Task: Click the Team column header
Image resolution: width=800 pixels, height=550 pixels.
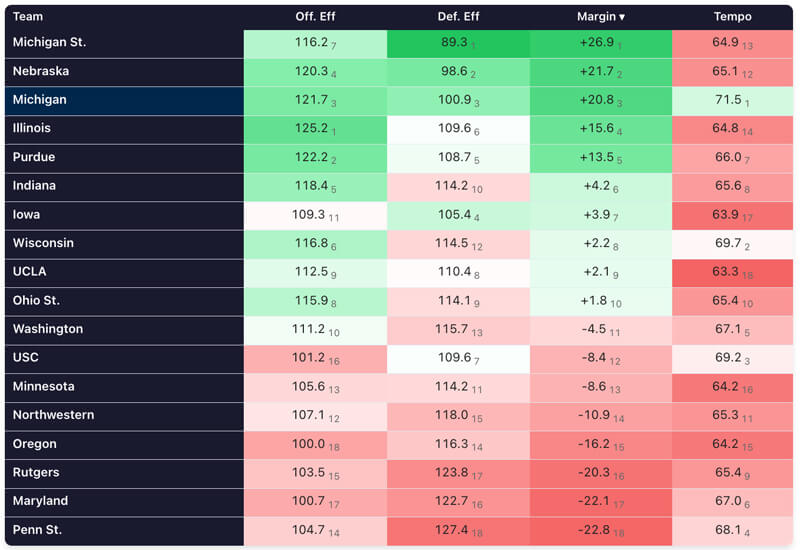Action: click(28, 17)
